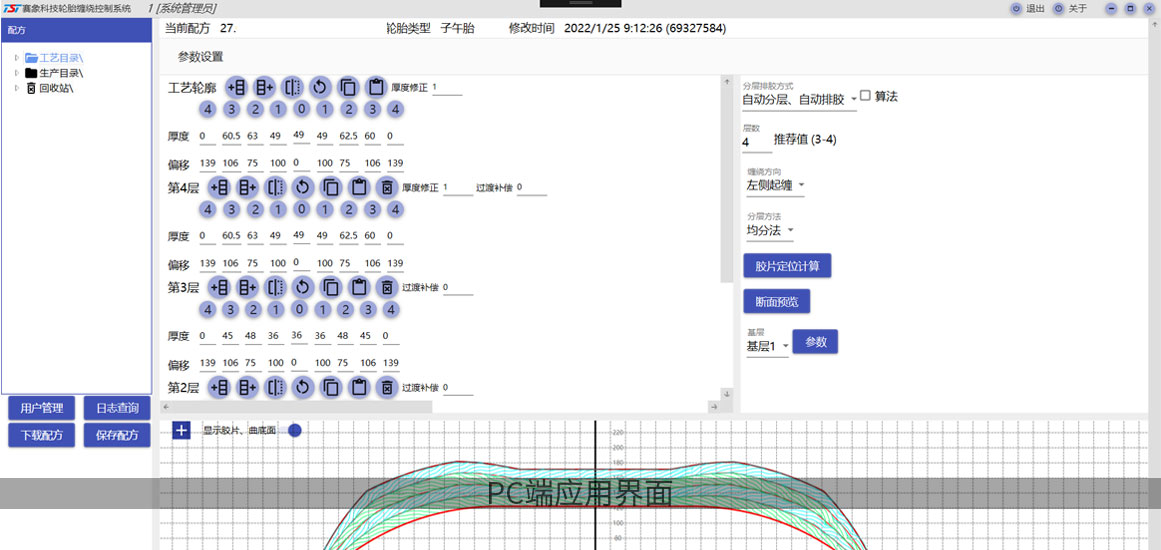Click the 保存配方 button
This screenshot has height=550, width=1161.
point(116,435)
